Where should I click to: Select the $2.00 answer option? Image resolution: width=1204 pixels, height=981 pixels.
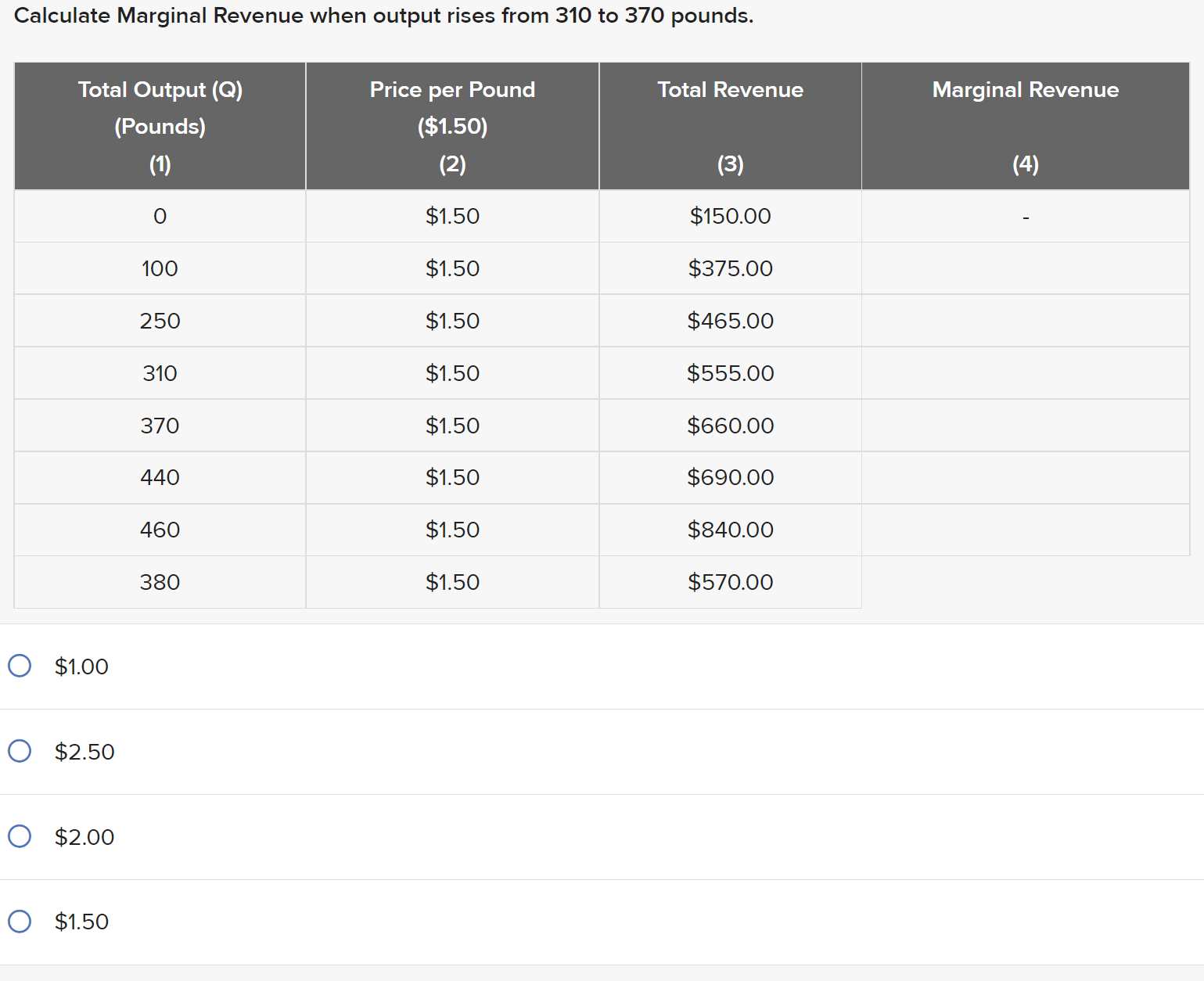20,836
